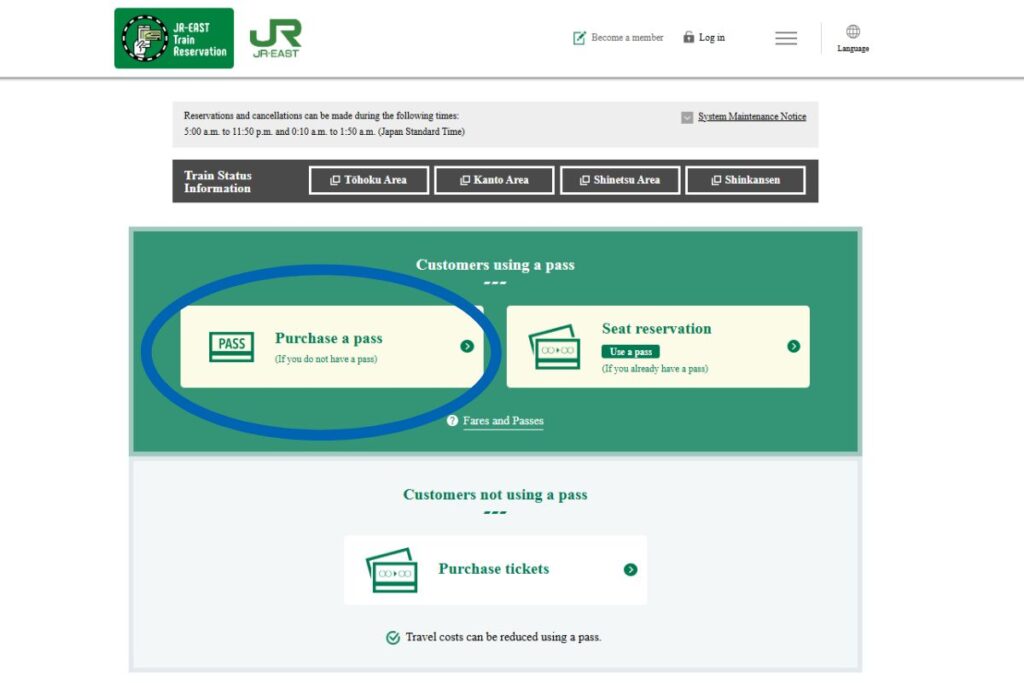Open the Shinetsu Area status page
1024x683 pixels.
(x=620, y=180)
